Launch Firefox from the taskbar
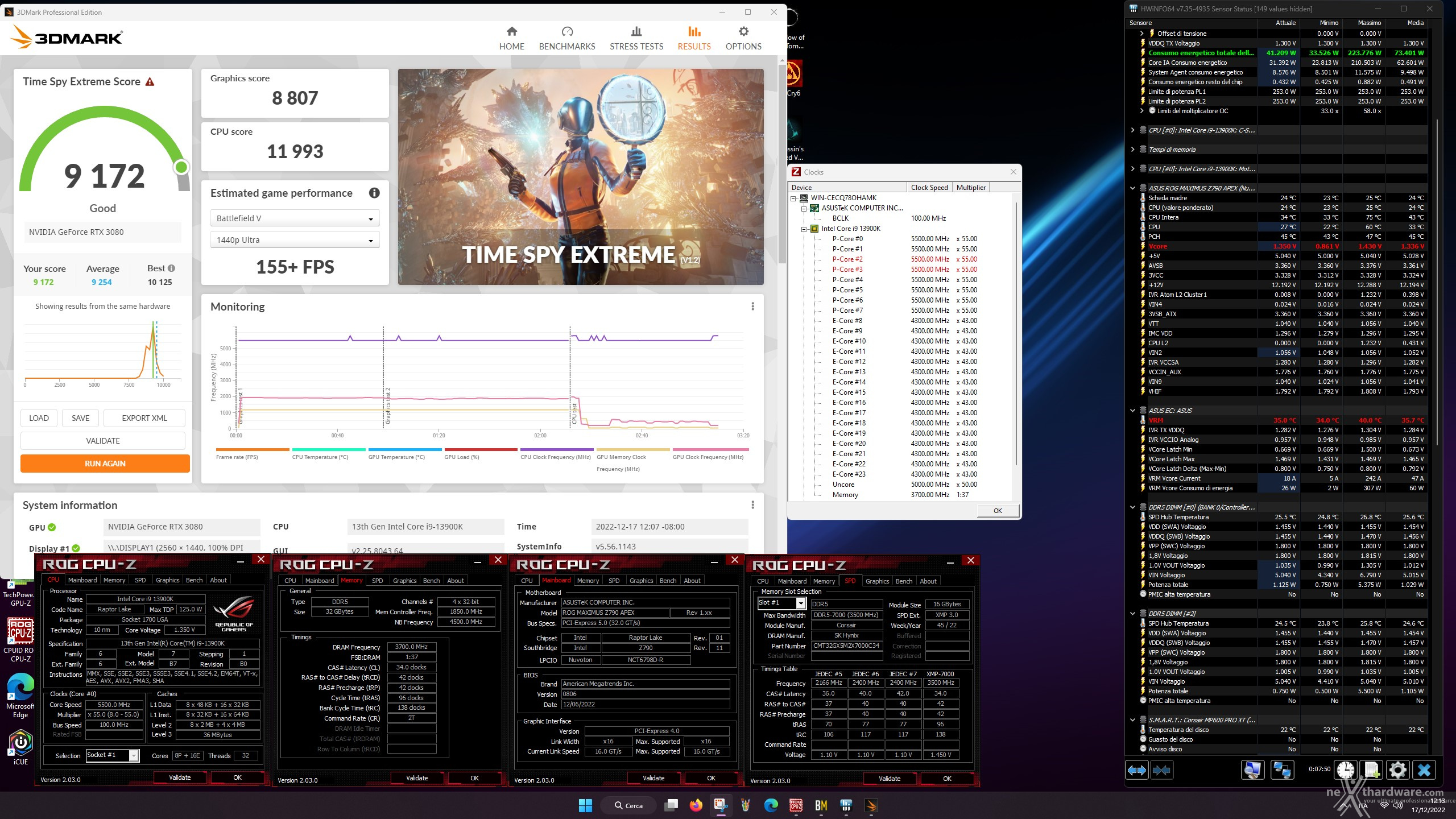This screenshot has width=1456, height=819. click(x=696, y=805)
